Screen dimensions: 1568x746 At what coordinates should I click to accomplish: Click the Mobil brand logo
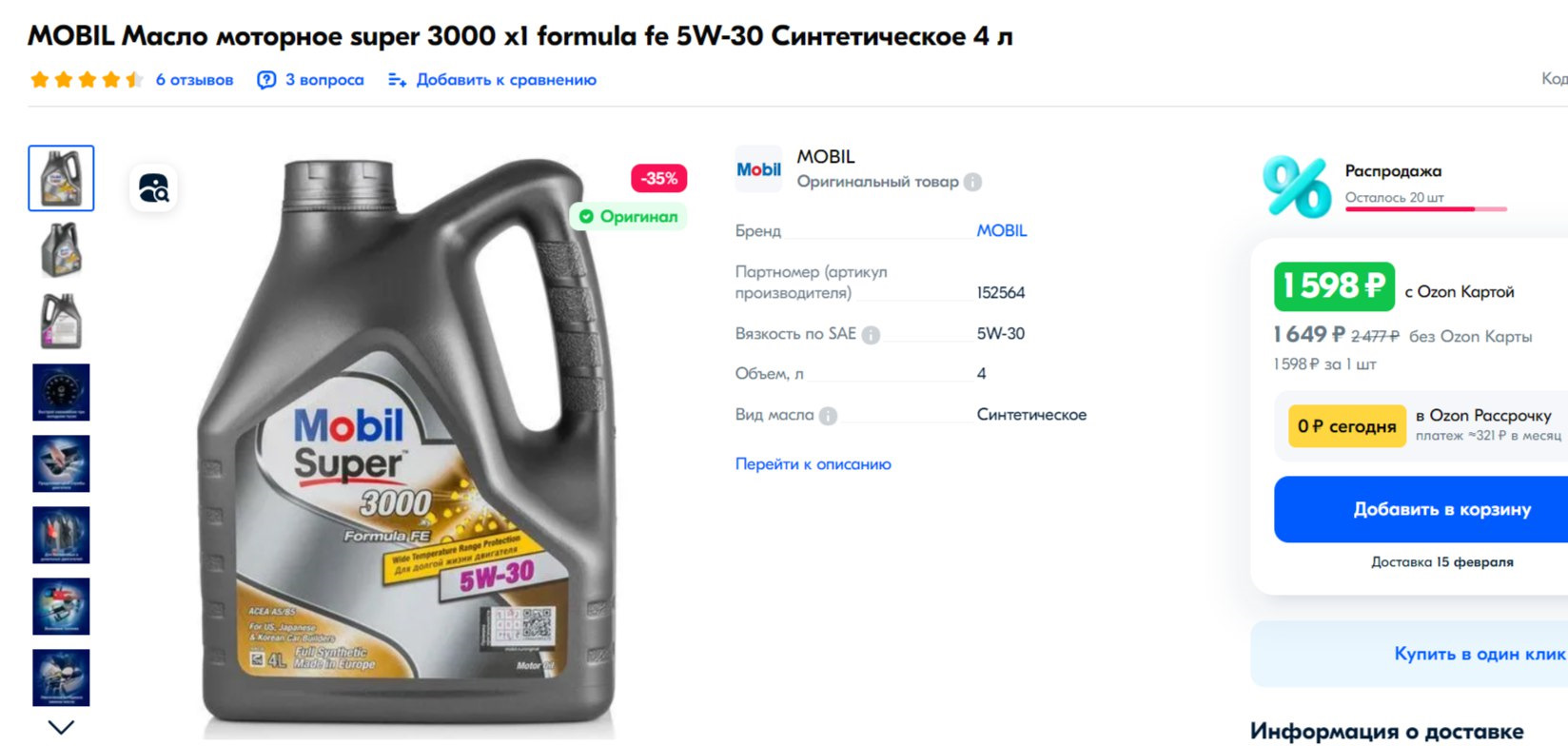(x=758, y=169)
